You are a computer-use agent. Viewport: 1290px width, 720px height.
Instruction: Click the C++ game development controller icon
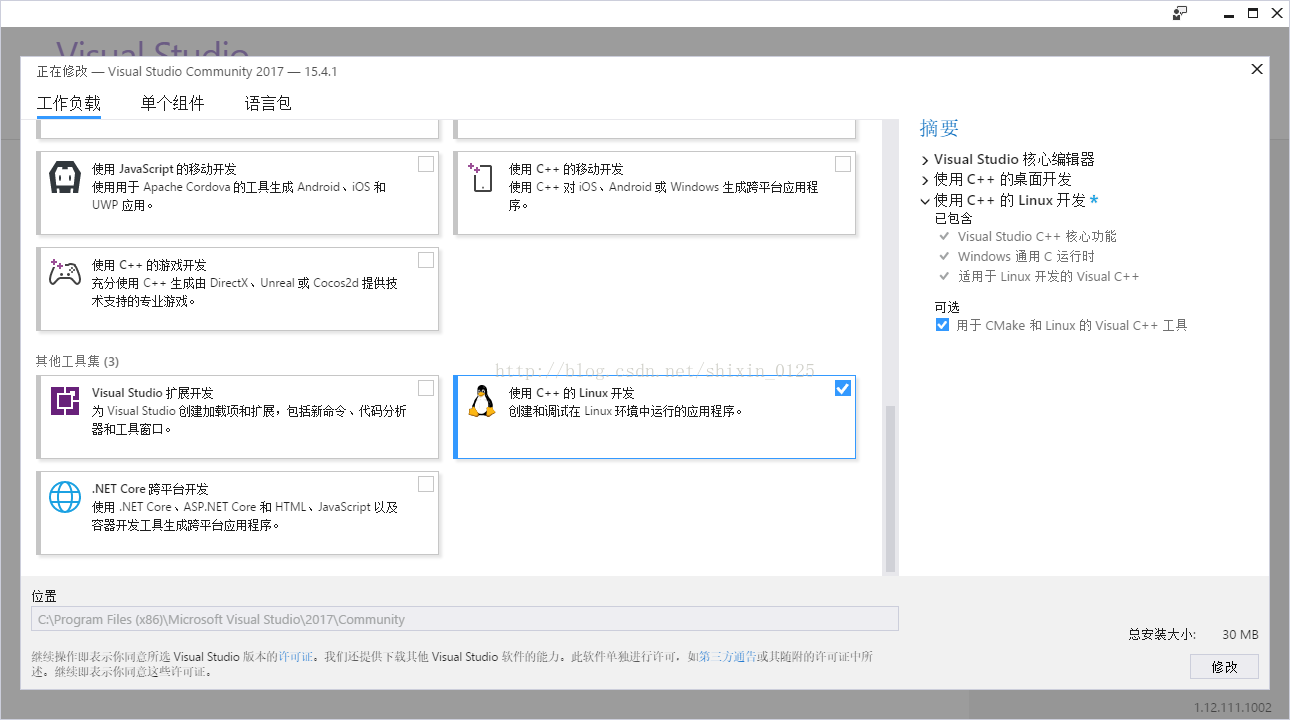(x=65, y=272)
